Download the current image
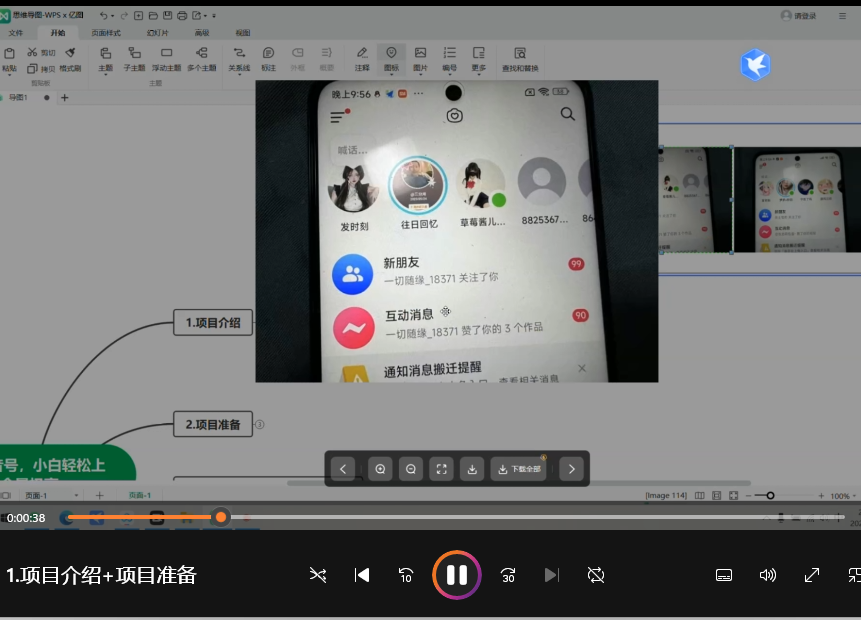 point(472,469)
